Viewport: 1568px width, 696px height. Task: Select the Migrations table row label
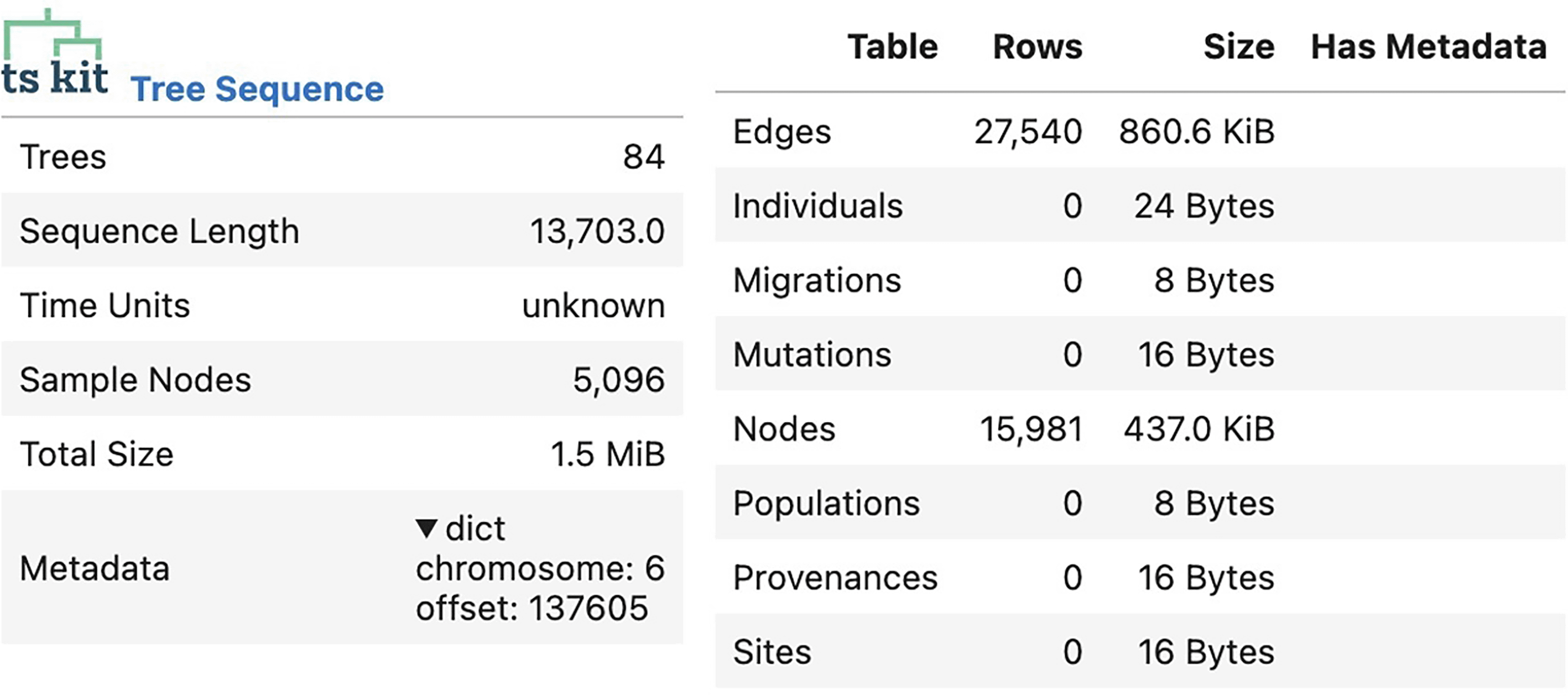(817, 280)
